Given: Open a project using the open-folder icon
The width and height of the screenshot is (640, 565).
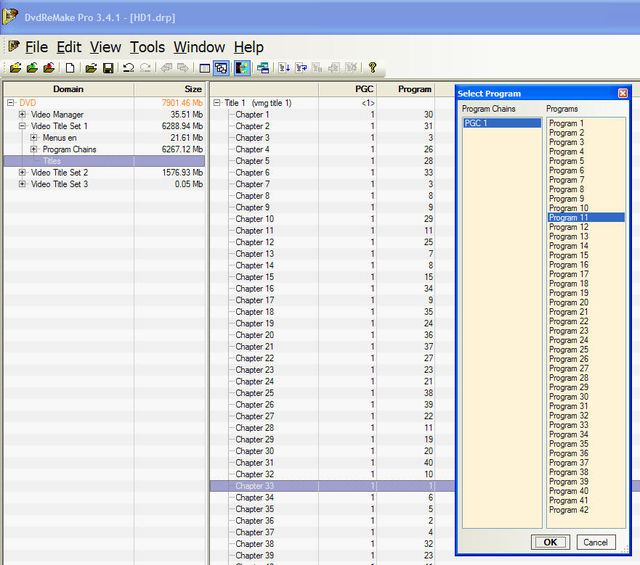Looking at the screenshot, I should 91,68.
